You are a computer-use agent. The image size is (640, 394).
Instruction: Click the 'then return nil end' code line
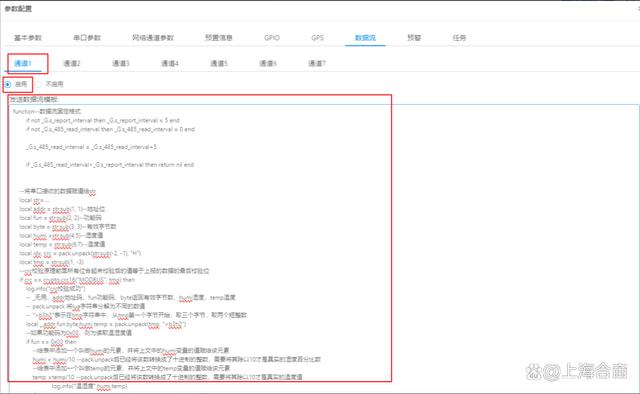pos(110,165)
